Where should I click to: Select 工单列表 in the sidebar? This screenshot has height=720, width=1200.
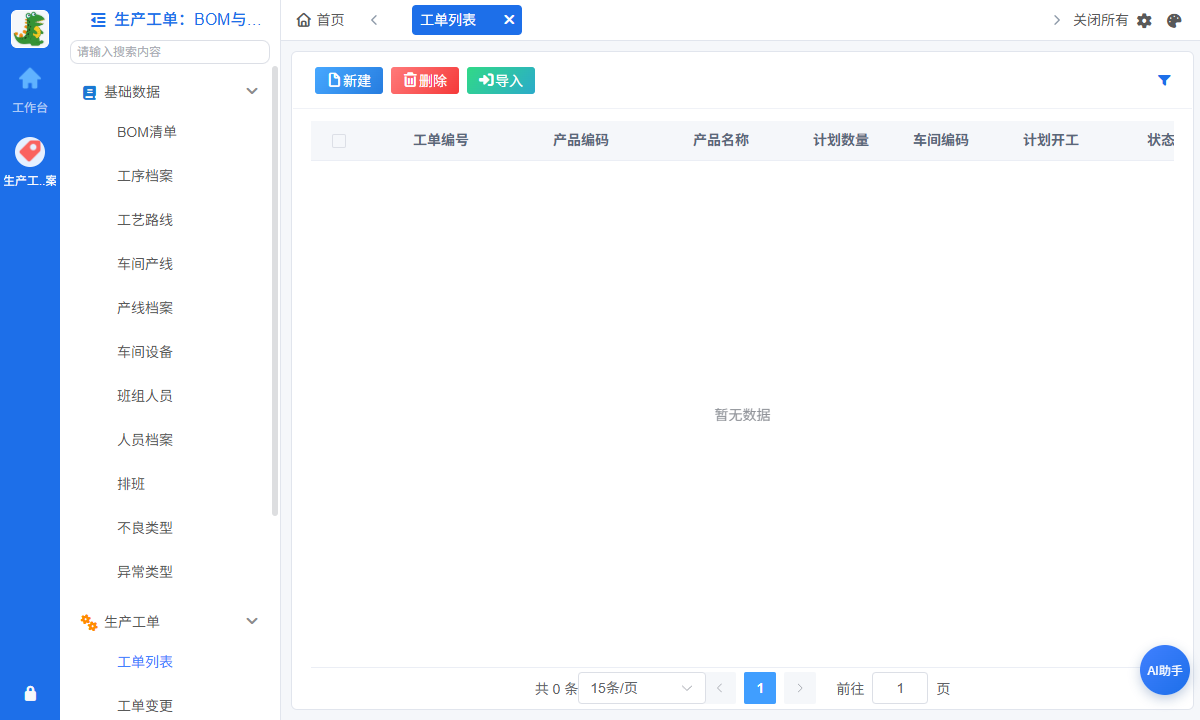tap(145, 662)
